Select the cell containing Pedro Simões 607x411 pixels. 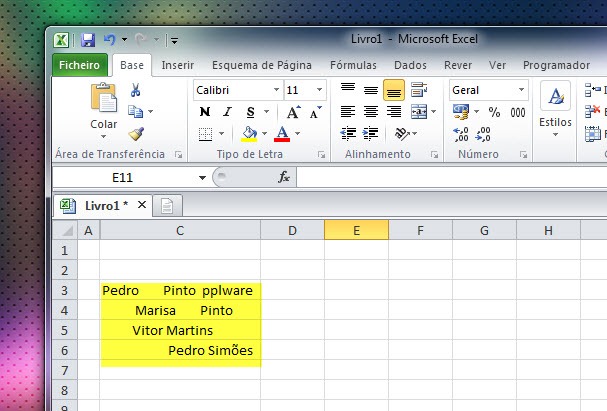click(x=180, y=350)
